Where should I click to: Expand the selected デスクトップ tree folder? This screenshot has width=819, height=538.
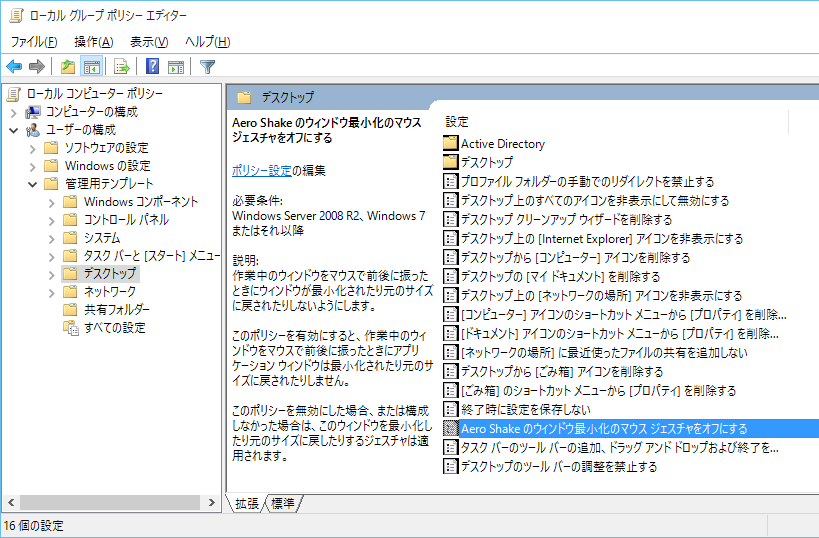coord(51,275)
